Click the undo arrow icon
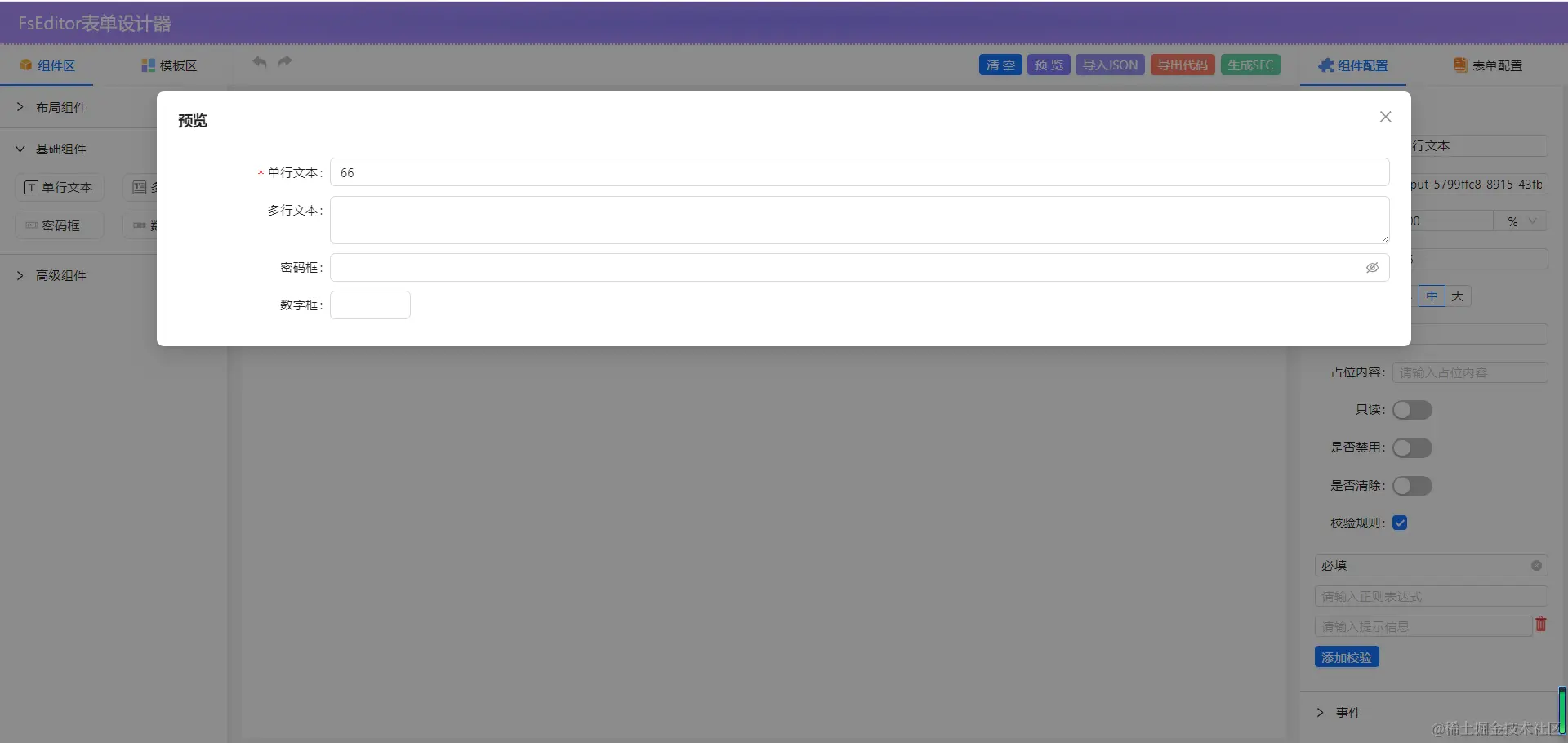This screenshot has height=743, width=1568. (x=260, y=62)
